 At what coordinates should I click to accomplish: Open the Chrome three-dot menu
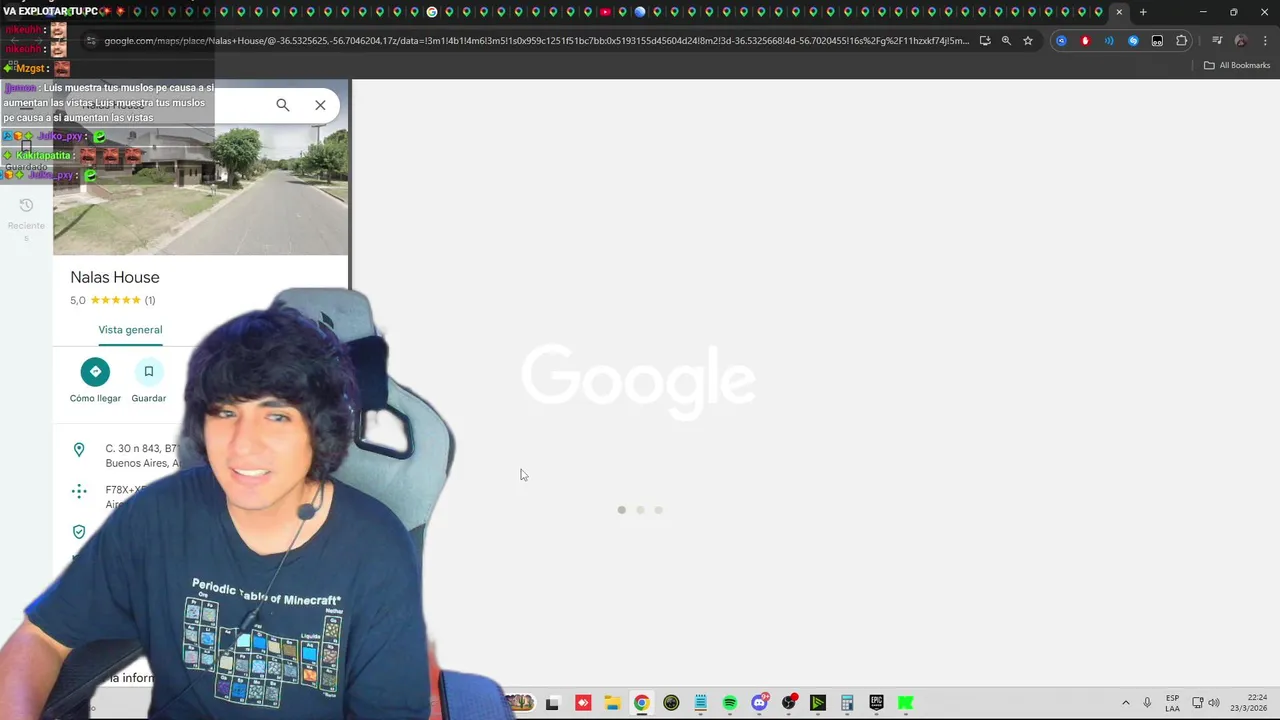(x=1266, y=41)
